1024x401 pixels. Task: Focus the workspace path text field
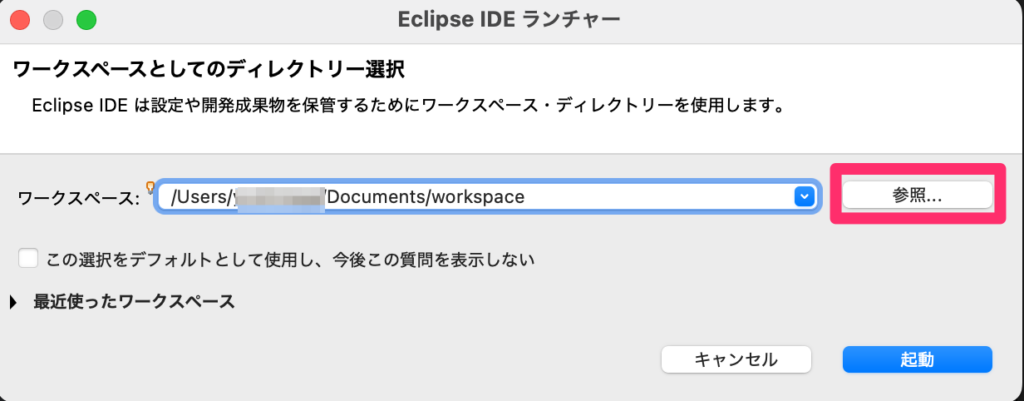[x=487, y=196]
